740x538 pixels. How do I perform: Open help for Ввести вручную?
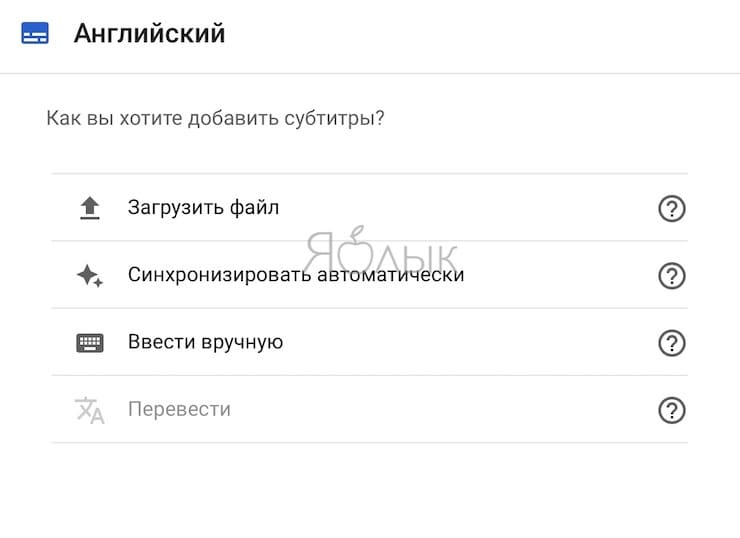click(672, 343)
